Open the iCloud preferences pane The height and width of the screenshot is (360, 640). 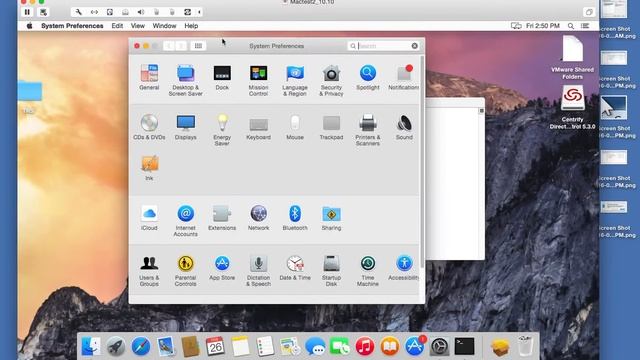click(x=149, y=218)
